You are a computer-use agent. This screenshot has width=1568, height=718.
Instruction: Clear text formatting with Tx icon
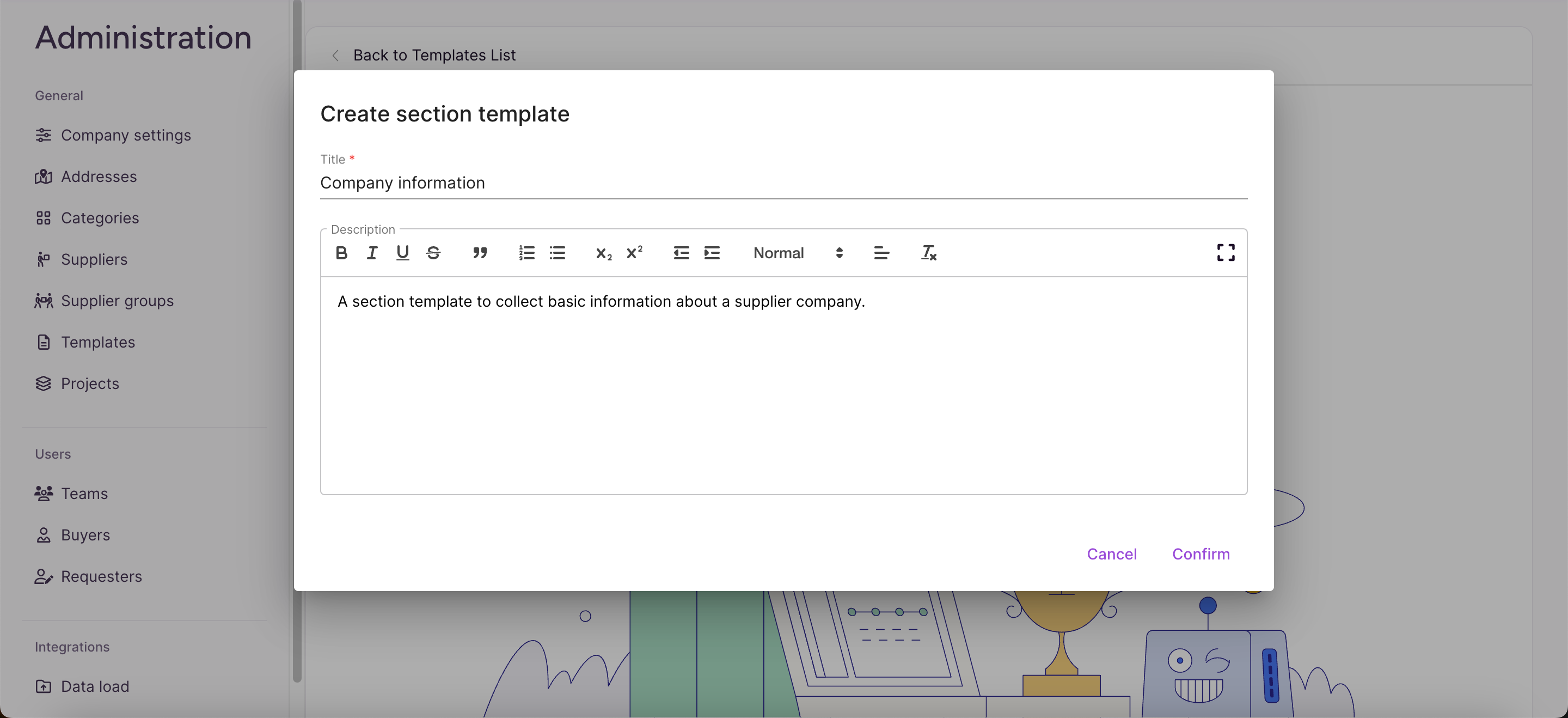928,253
